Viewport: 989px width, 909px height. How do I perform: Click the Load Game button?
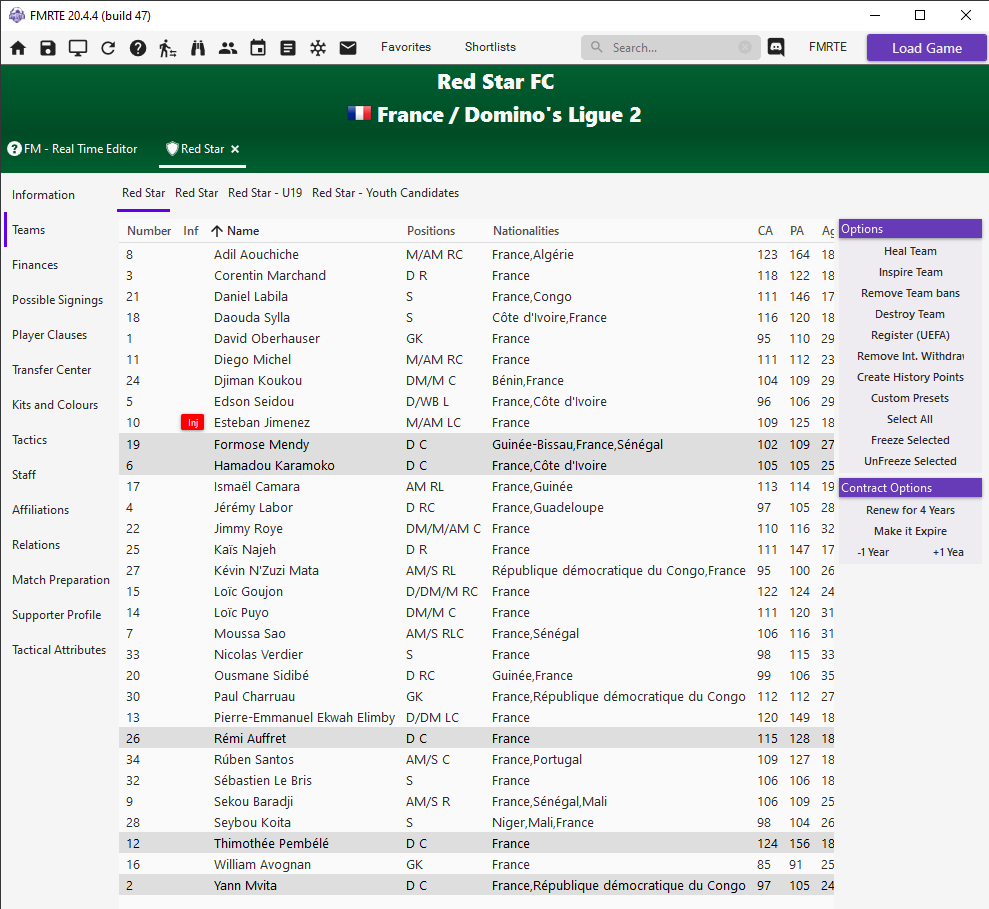click(927, 48)
